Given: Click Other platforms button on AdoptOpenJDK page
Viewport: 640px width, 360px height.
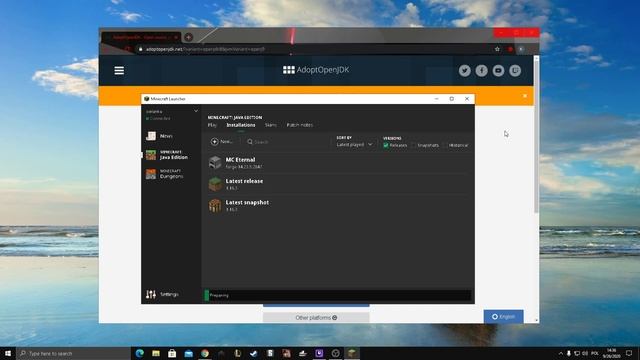Looking at the screenshot, I should 316,318.
